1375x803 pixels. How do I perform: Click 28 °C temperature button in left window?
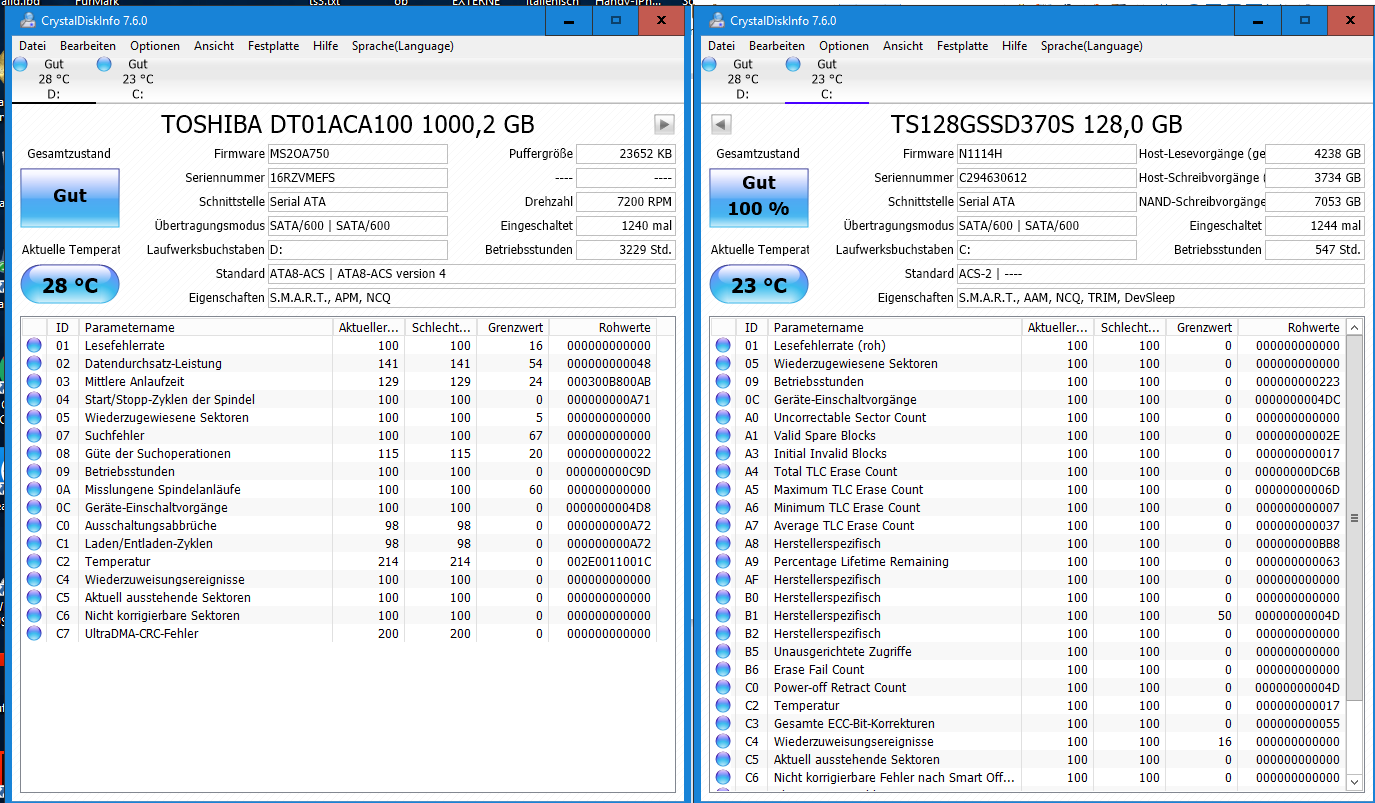70,285
